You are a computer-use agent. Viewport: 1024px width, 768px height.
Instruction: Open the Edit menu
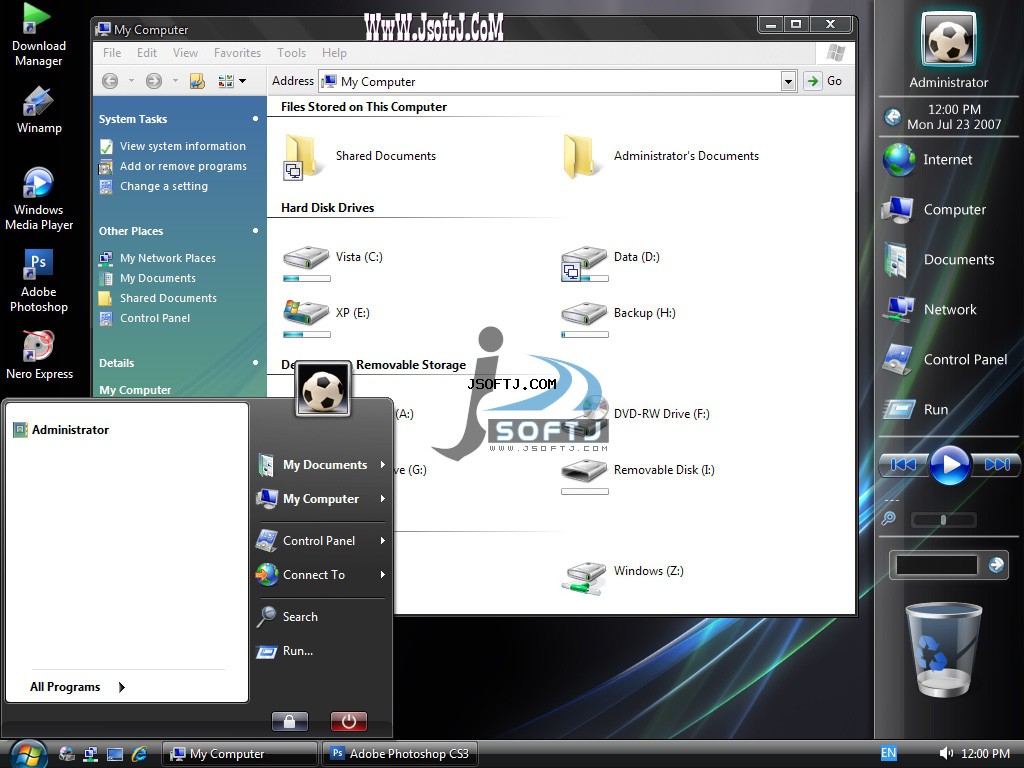click(x=146, y=53)
